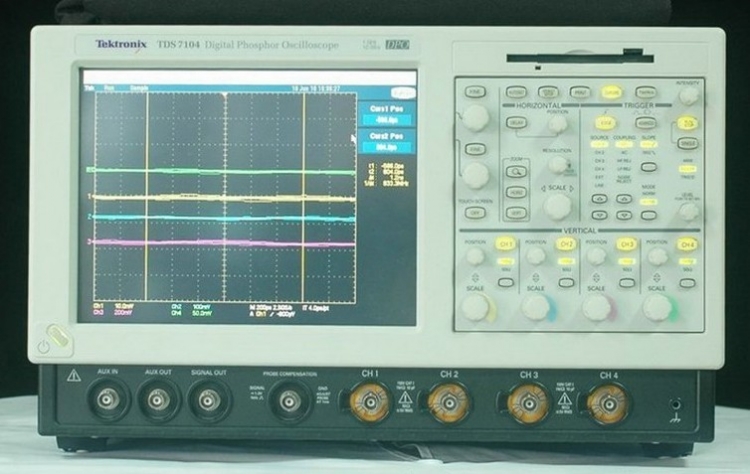Adjust the CH 4 POSITION knob

(657, 257)
